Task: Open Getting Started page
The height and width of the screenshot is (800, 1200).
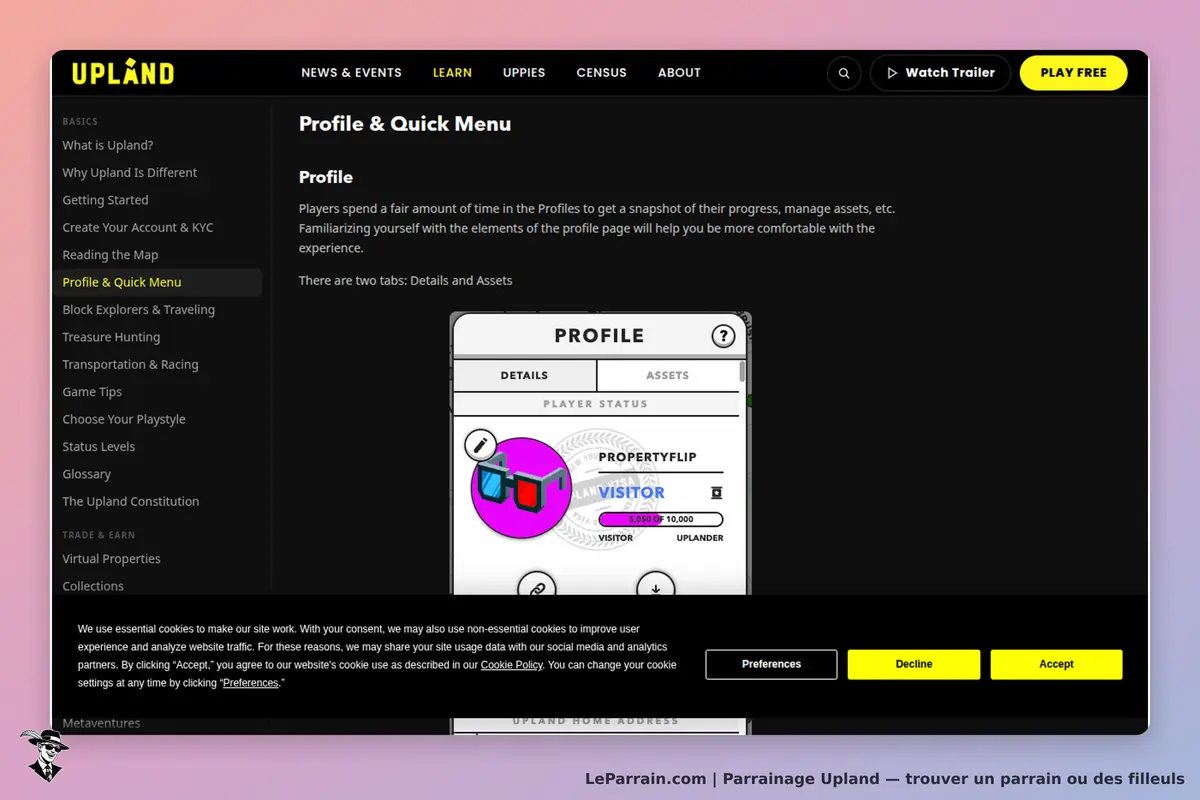Action: tap(105, 200)
